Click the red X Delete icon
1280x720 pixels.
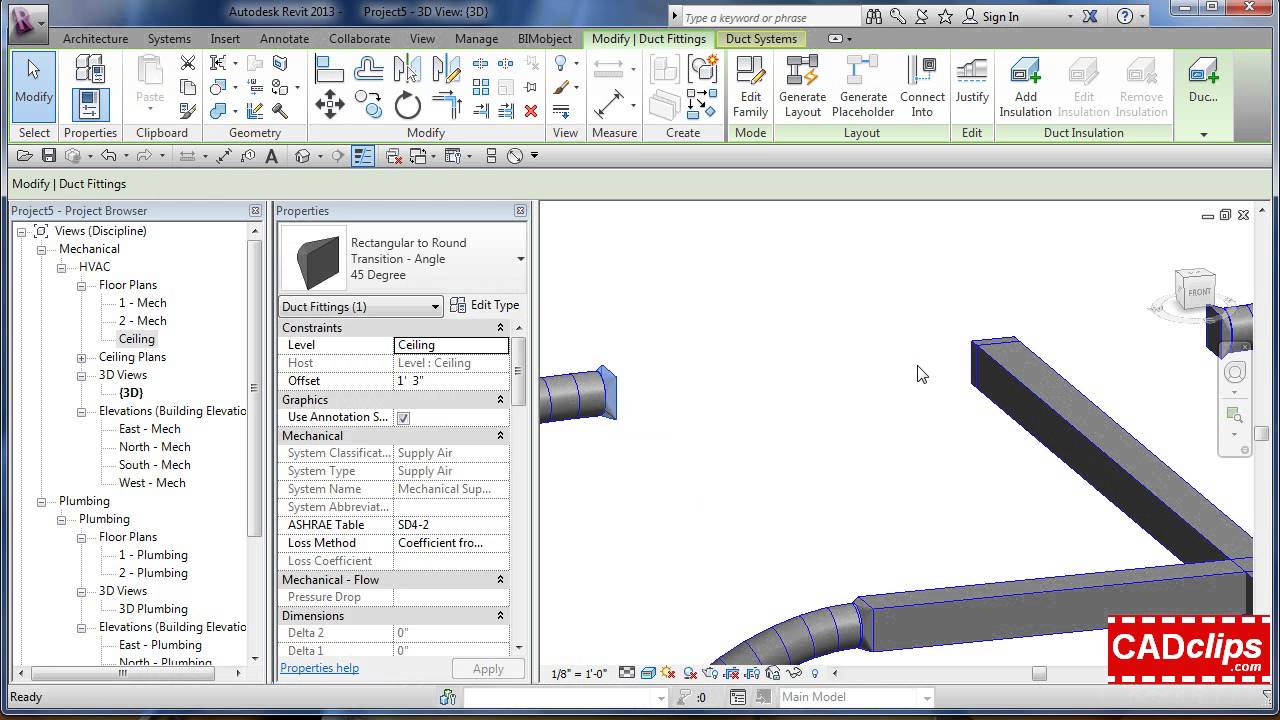[x=531, y=110]
